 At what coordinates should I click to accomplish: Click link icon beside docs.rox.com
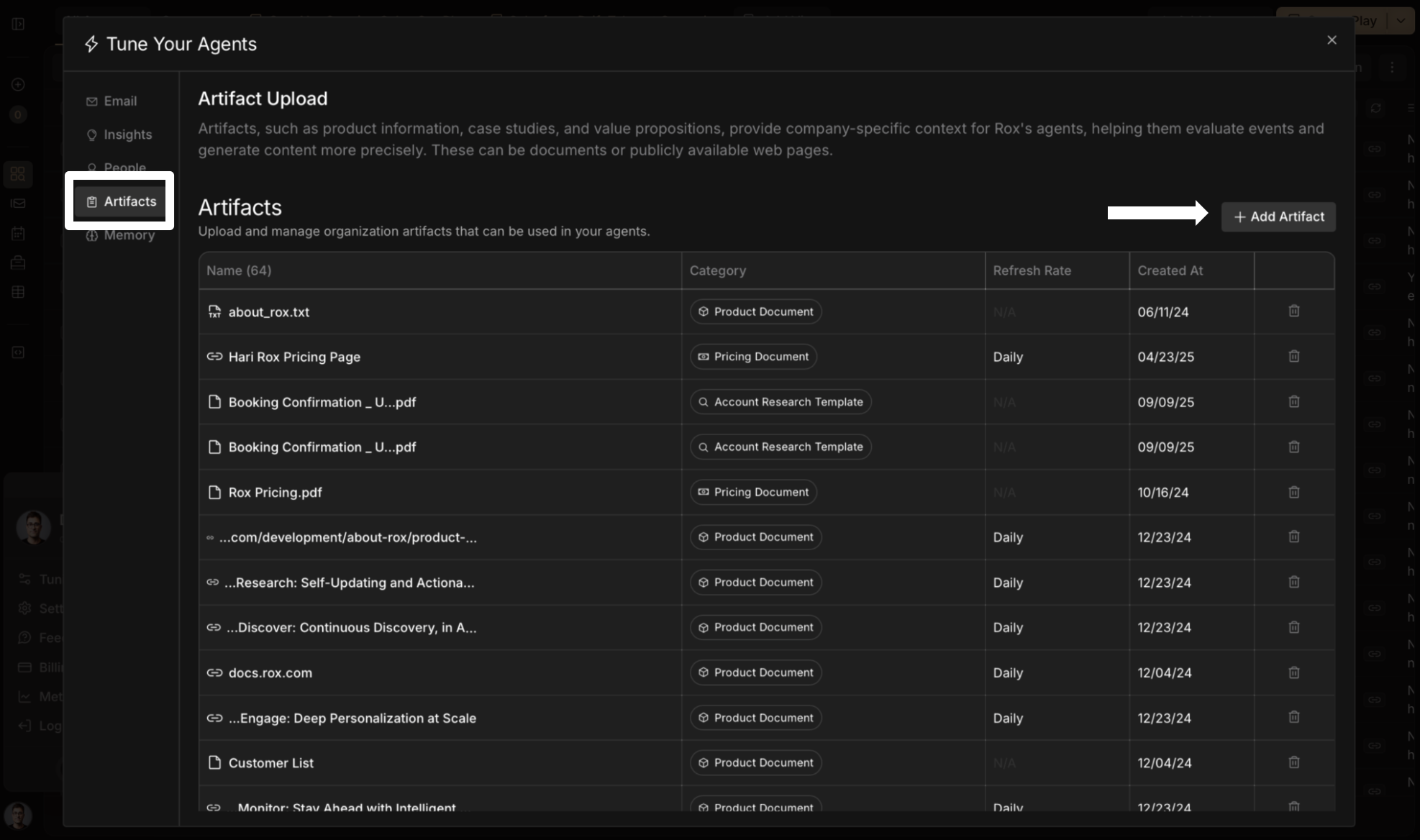pyautogui.click(x=214, y=673)
